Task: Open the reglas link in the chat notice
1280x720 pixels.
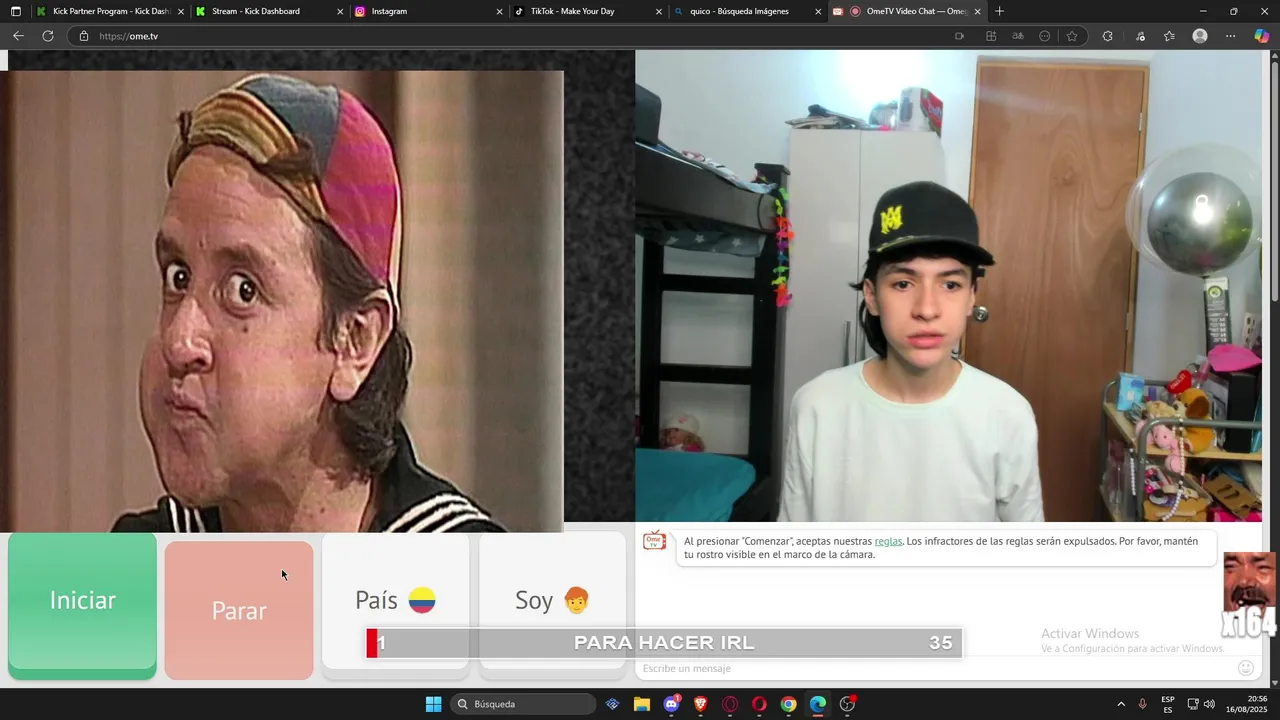Action: pos(888,541)
